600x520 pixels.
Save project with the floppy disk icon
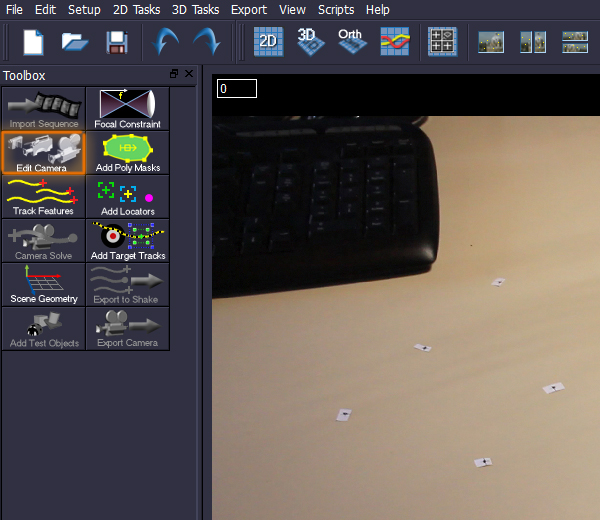pyautogui.click(x=117, y=42)
